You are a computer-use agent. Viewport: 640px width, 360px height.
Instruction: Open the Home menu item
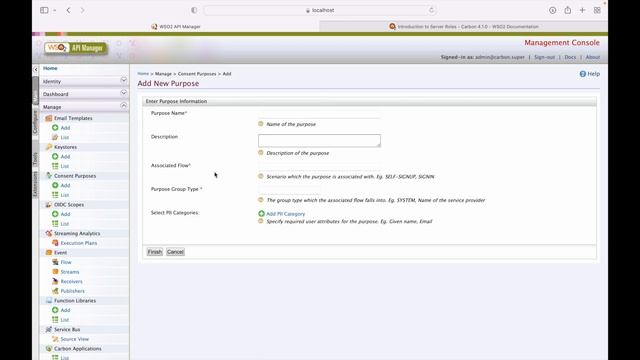(50, 68)
